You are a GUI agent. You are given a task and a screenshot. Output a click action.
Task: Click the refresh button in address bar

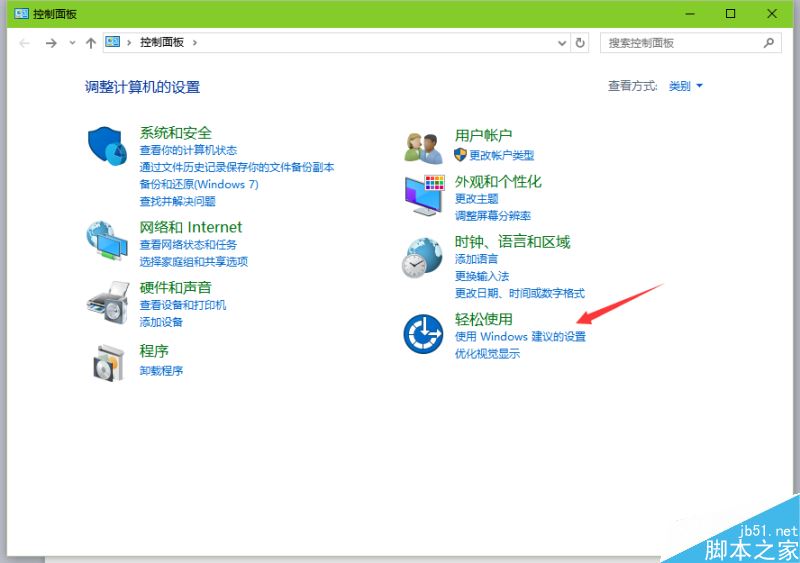click(580, 43)
